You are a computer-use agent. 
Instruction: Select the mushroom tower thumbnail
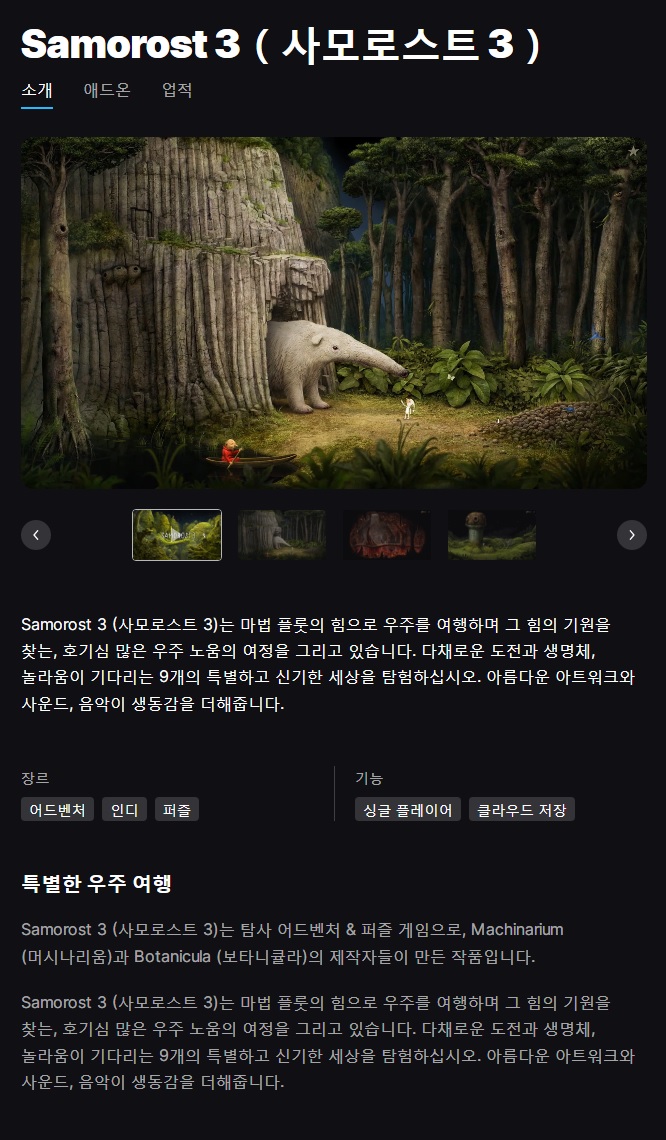click(492, 535)
